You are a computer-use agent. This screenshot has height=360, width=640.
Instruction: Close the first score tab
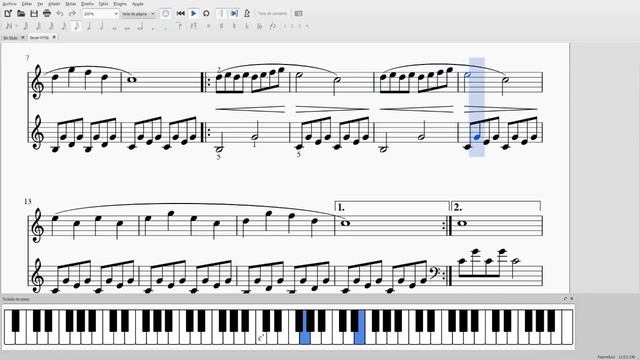(x=23, y=37)
